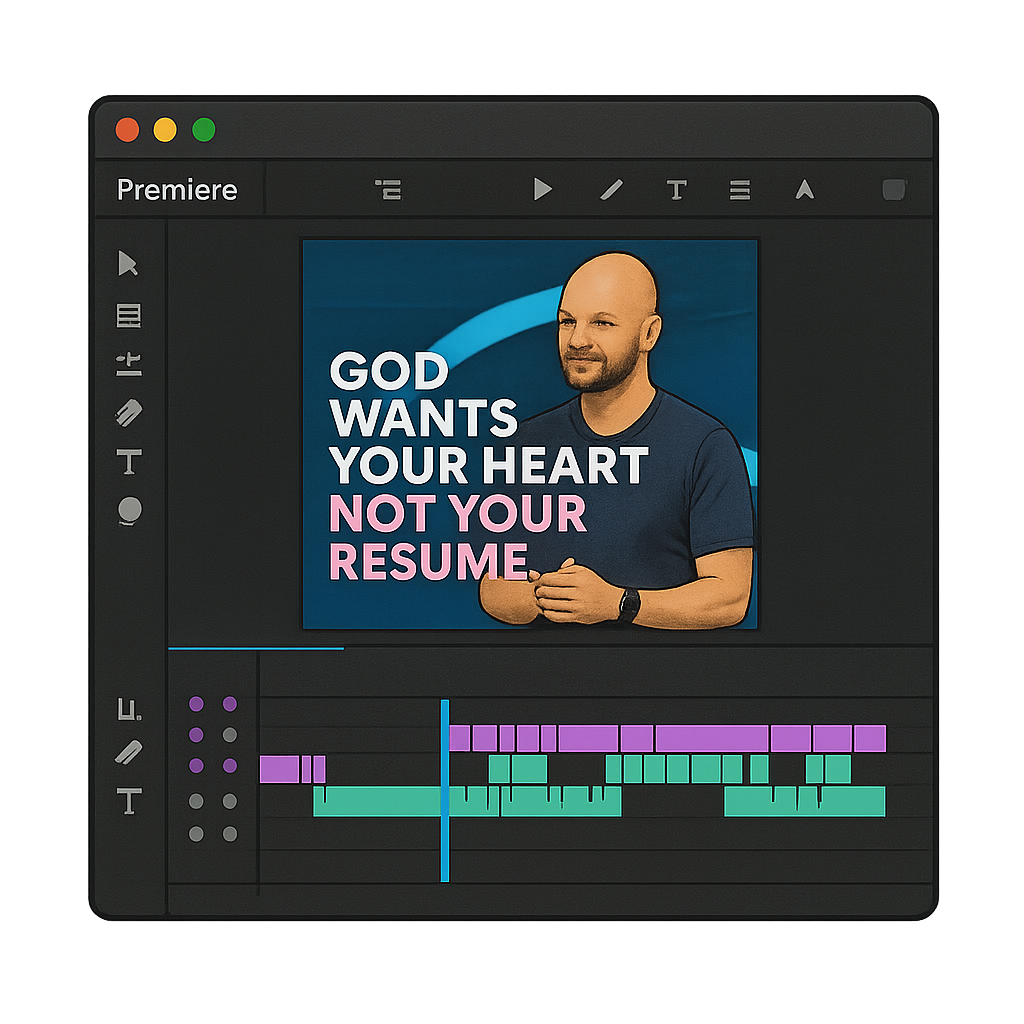The width and height of the screenshot is (1024, 1024).
Task: Open the adjustment sliders tool in left toolbar
Action: point(129,364)
